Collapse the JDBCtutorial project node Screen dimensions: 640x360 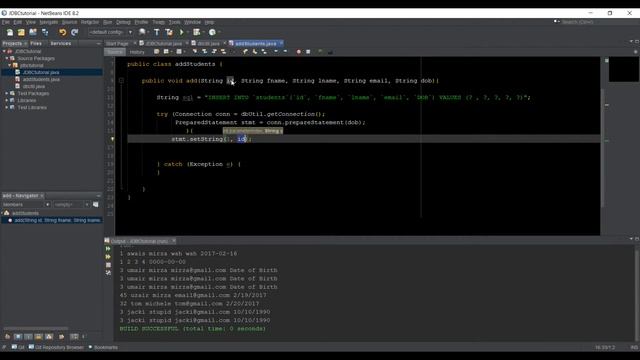pyautogui.click(x=4, y=51)
